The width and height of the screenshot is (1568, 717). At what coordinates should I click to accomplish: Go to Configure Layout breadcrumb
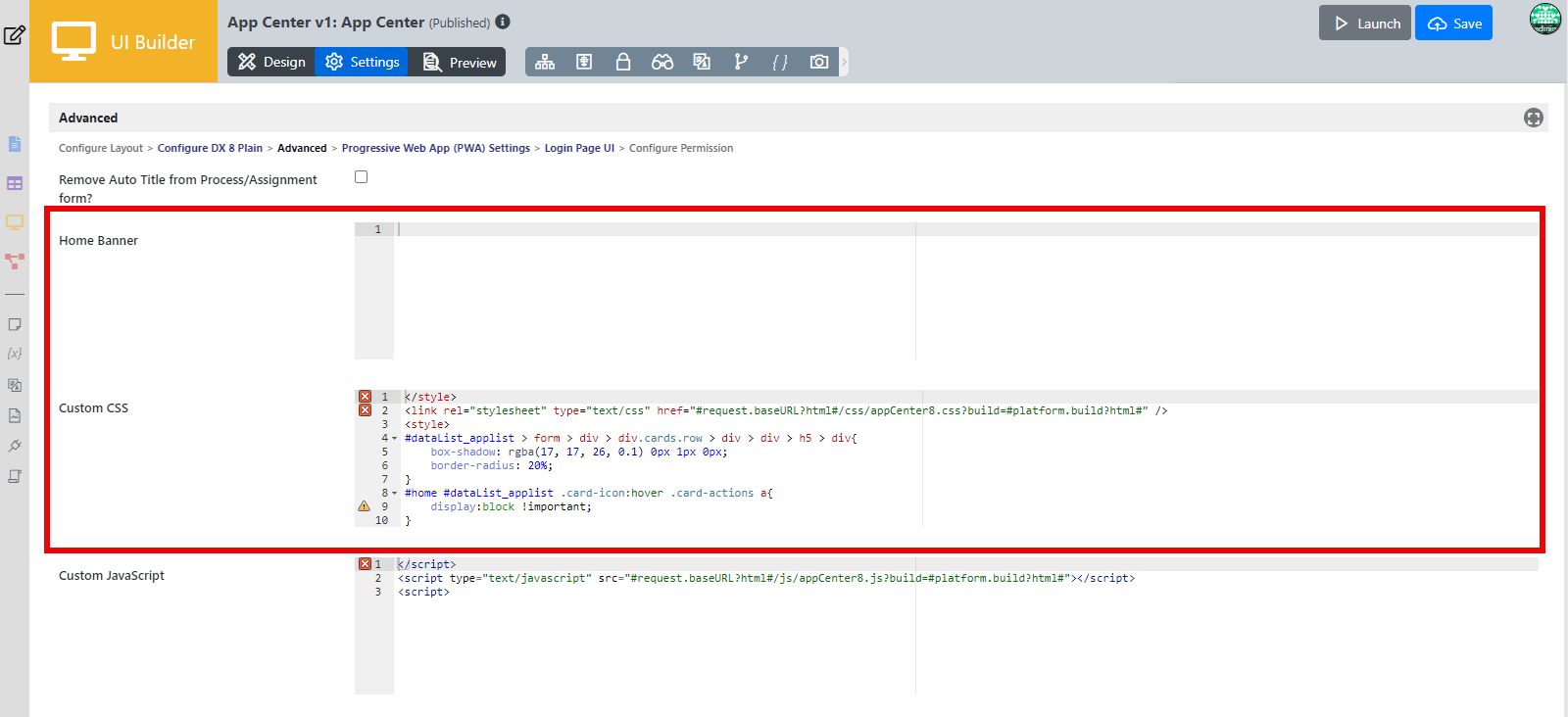click(x=101, y=148)
